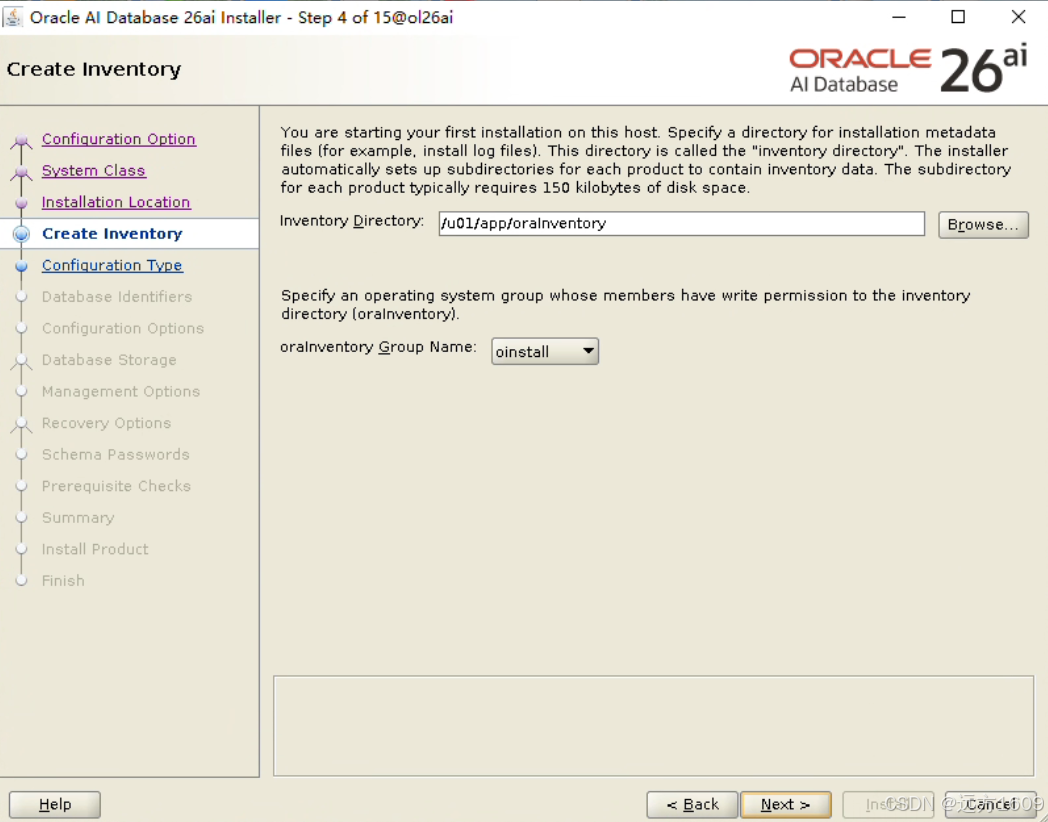The height and width of the screenshot is (822, 1048).
Task: Click the Create Inventory active step bullet
Action: coord(21,234)
